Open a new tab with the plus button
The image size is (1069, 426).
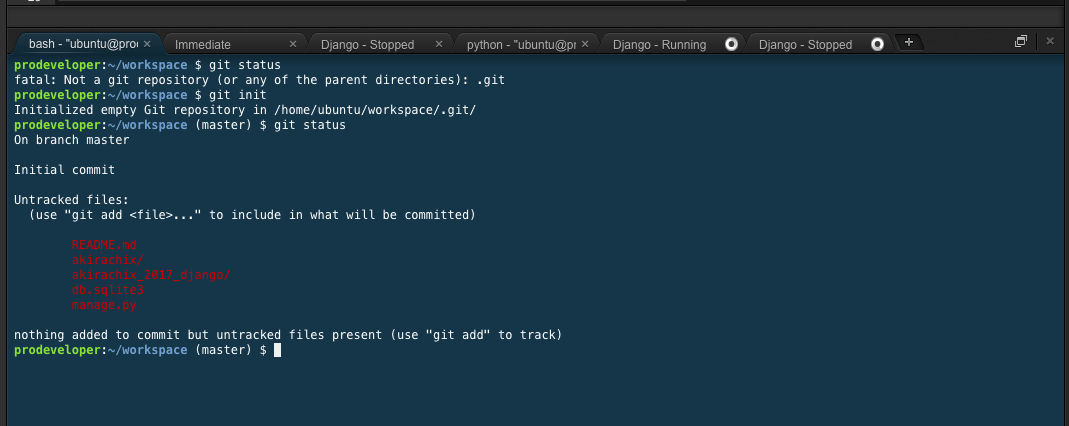(908, 42)
